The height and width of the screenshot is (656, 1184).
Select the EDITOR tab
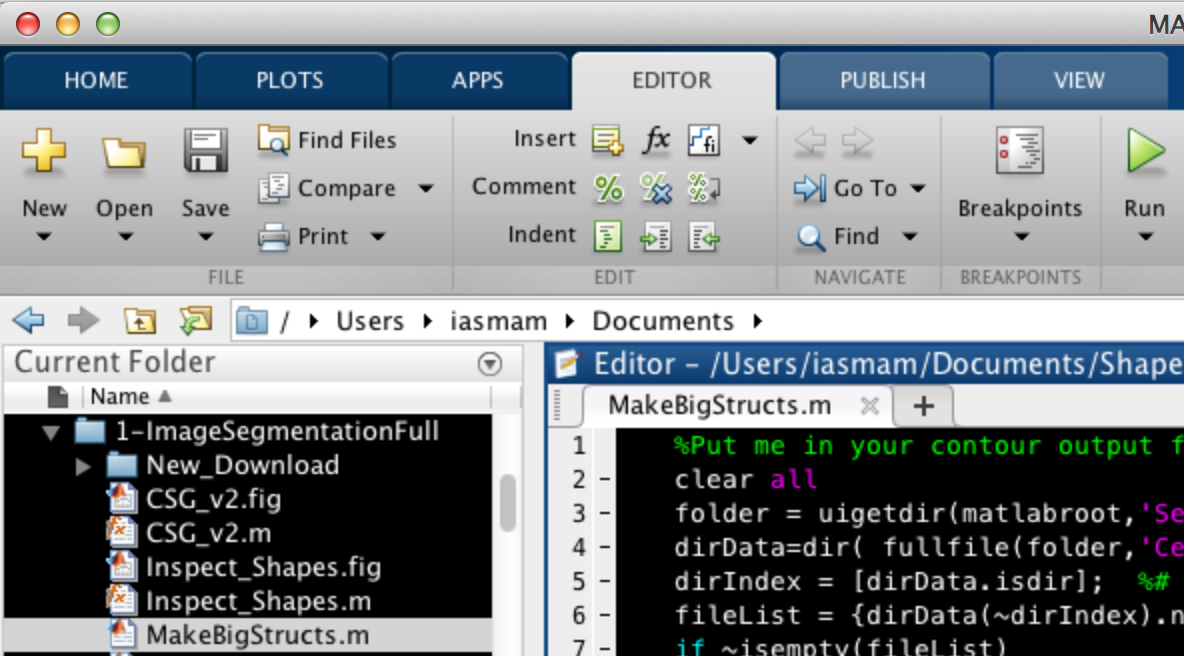[x=672, y=81]
